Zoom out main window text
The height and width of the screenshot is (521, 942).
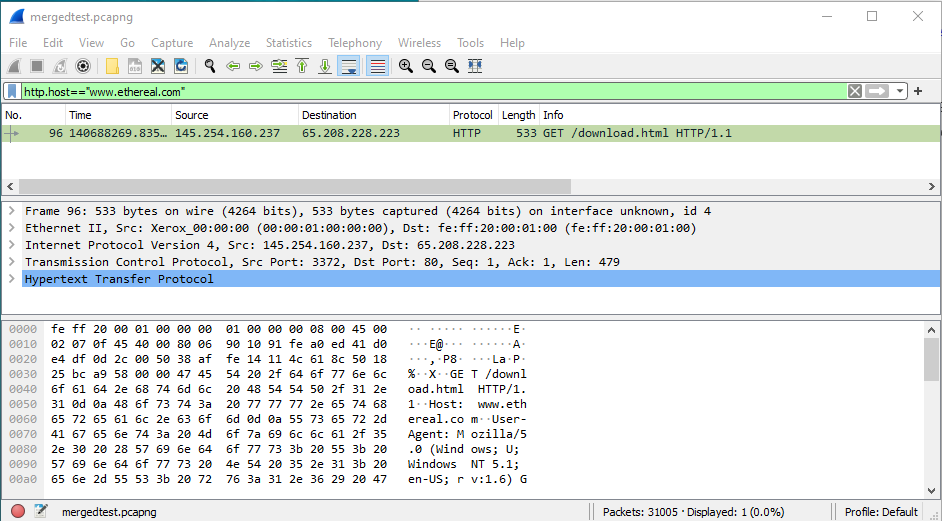(429, 66)
